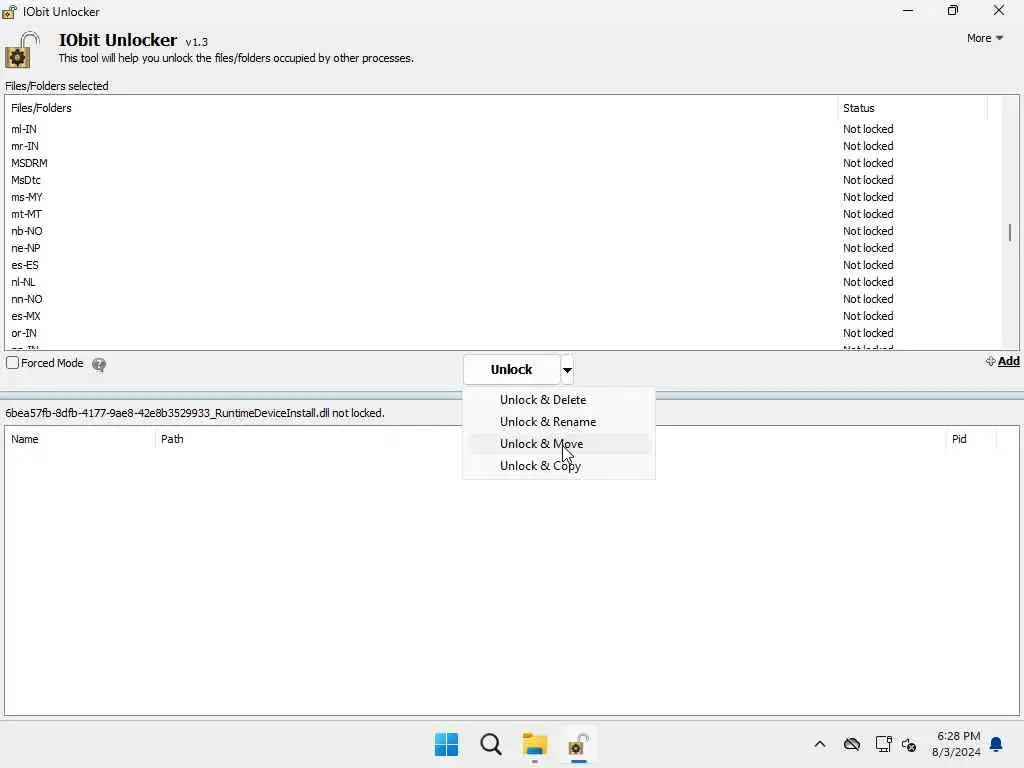
Task: Click the Pid column header
Action: coord(970,439)
